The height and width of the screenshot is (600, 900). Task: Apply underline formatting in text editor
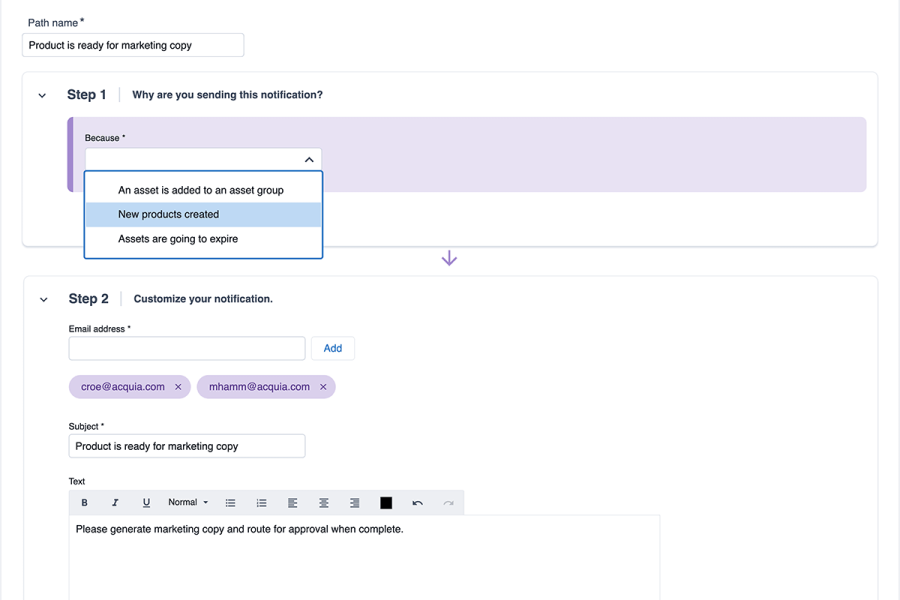[146, 503]
